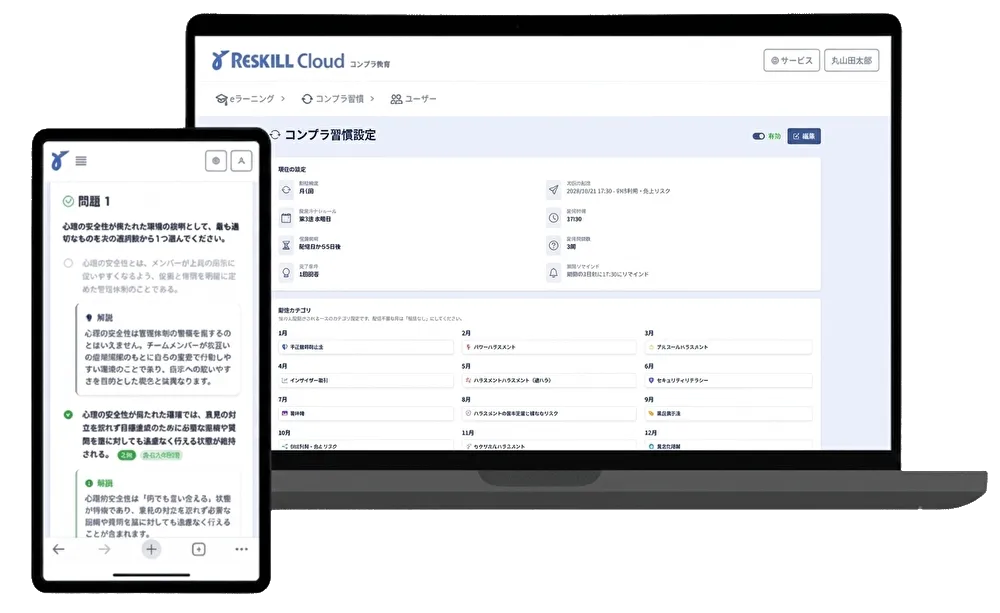Click the clock delivery time icon
The height and width of the screenshot is (613, 1000).
pos(554,218)
